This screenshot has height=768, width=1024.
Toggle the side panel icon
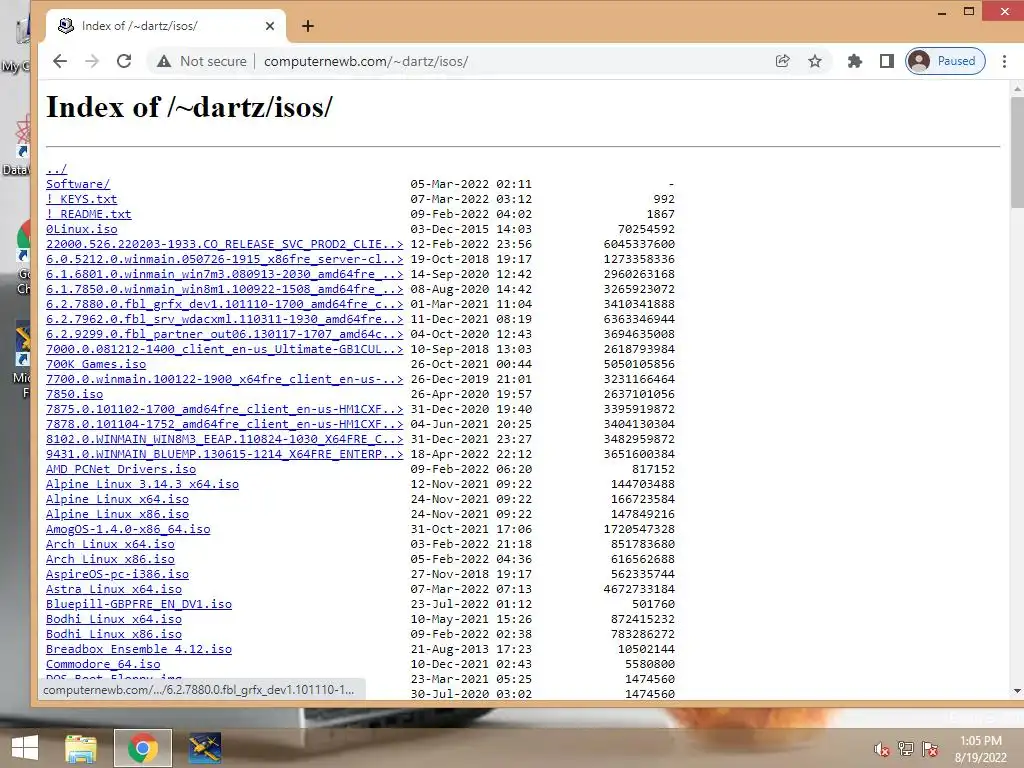(x=886, y=61)
